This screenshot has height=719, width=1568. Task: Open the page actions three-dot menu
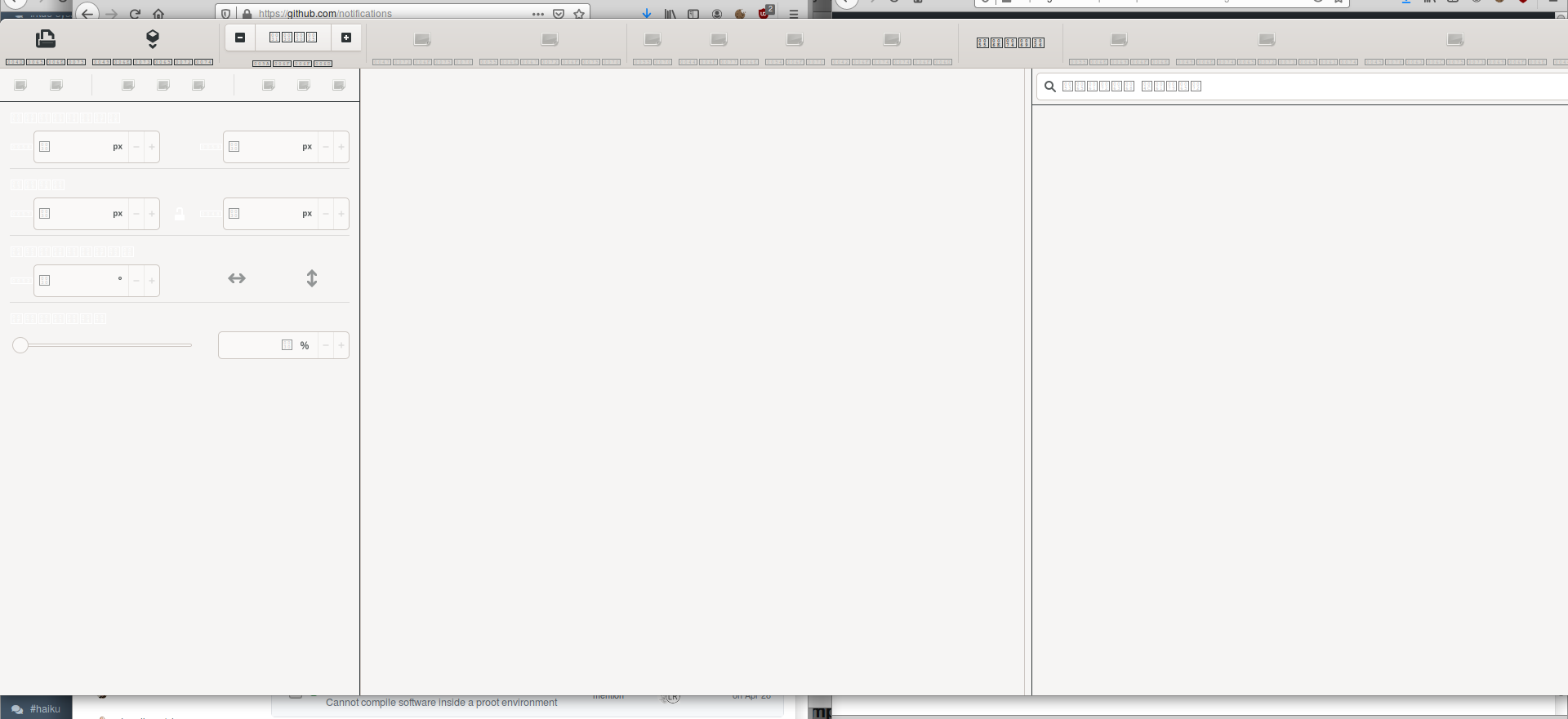tap(538, 14)
